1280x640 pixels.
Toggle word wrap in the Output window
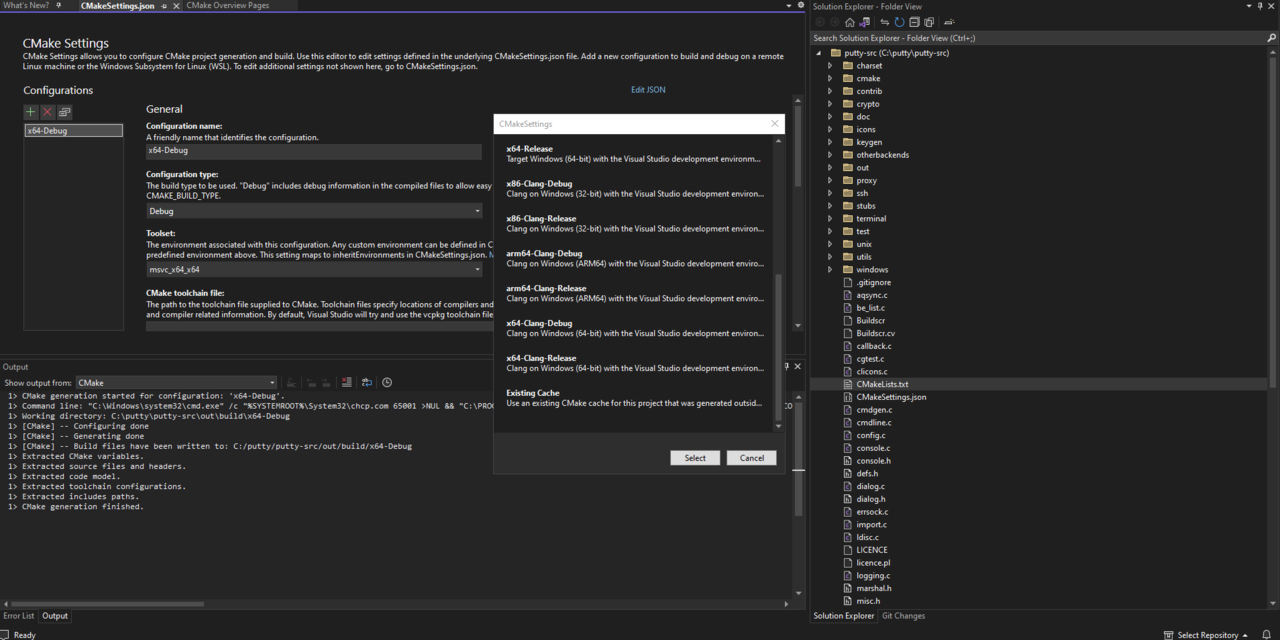[367, 382]
